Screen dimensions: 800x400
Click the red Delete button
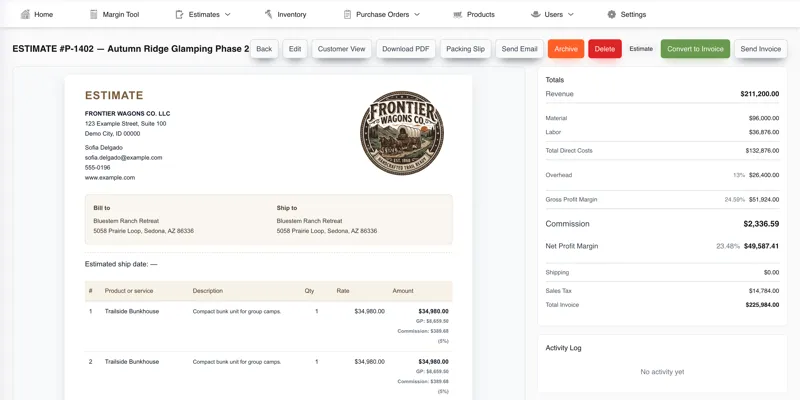pos(605,49)
